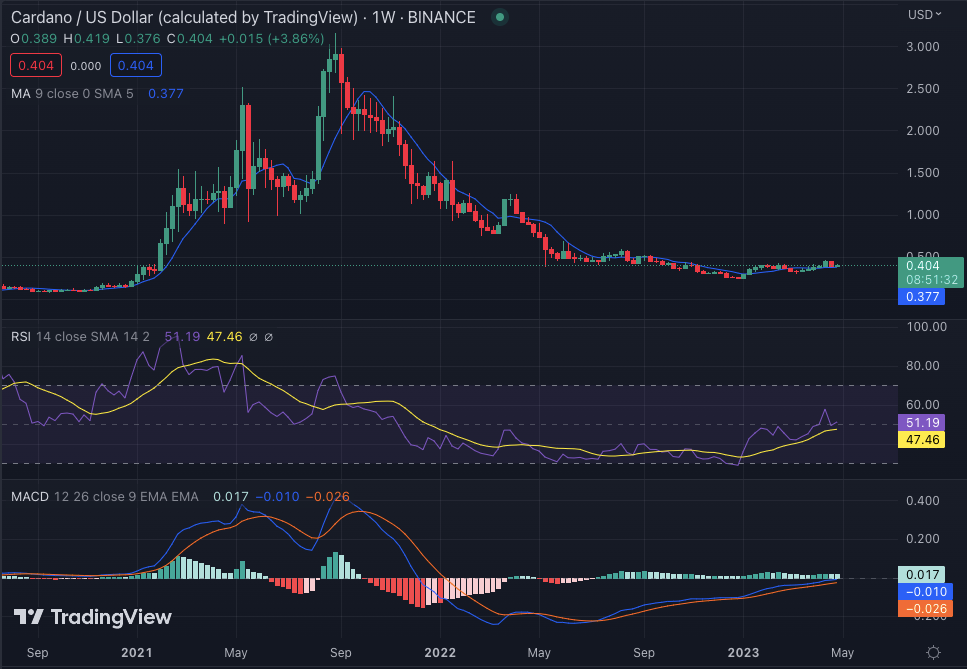Click the 2022 label on time axis
The width and height of the screenshot is (967, 669).
[x=440, y=652]
